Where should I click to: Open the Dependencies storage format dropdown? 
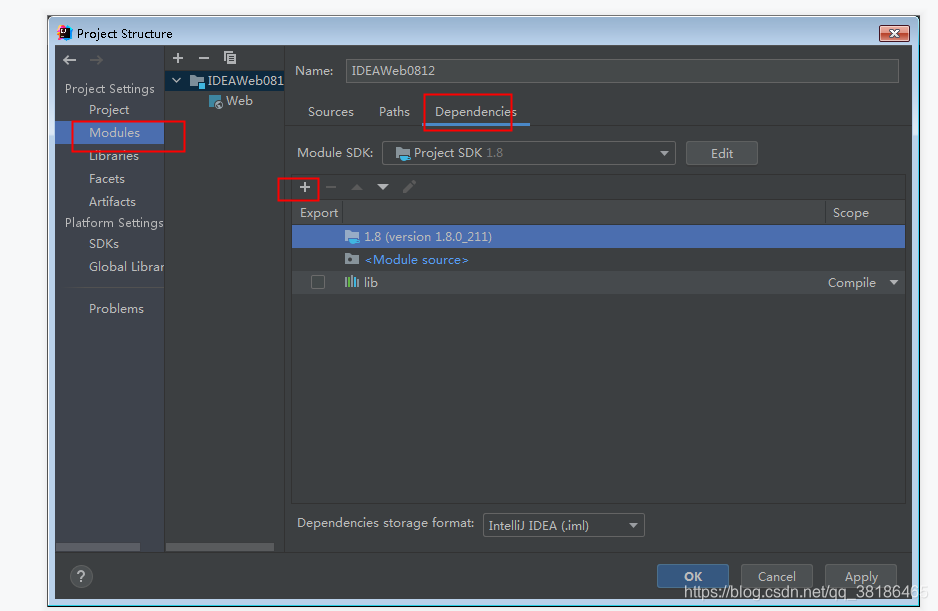point(564,525)
